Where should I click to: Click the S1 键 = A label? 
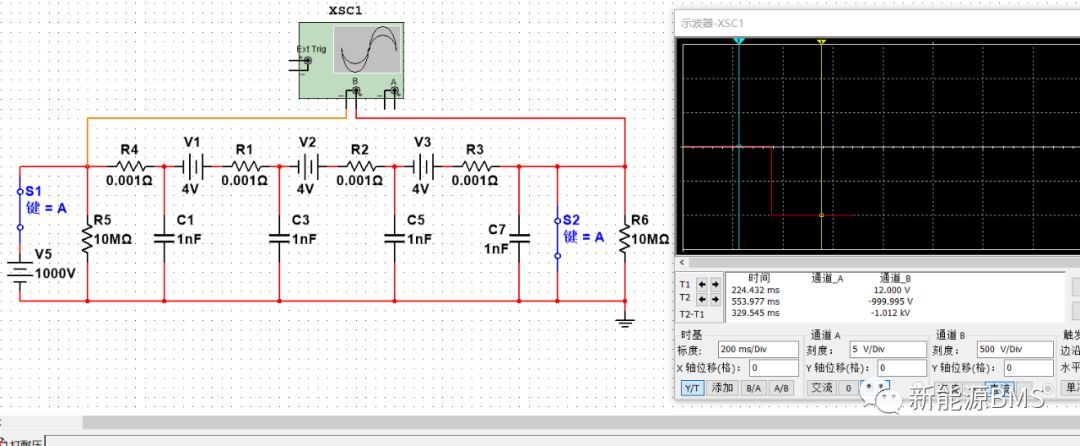click(x=46, y=208)
